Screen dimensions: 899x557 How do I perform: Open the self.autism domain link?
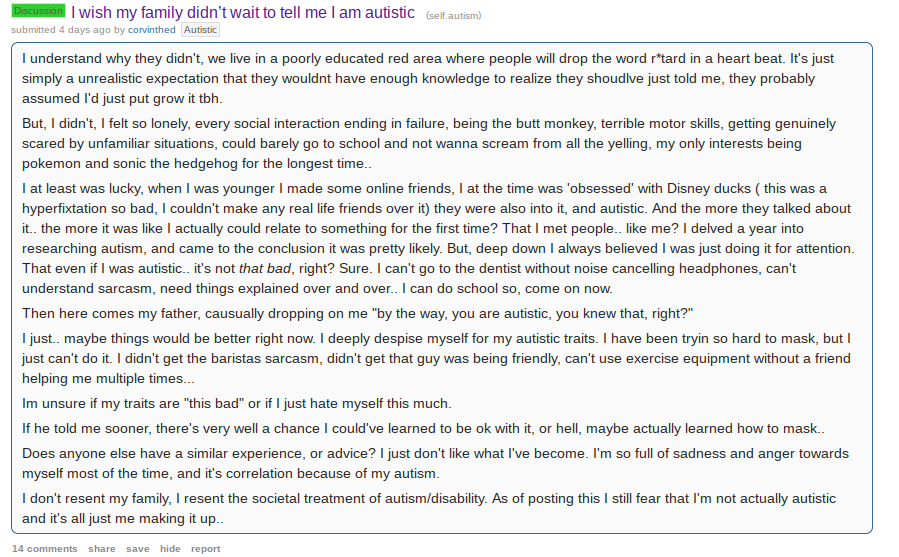click(x=454, y=15)
